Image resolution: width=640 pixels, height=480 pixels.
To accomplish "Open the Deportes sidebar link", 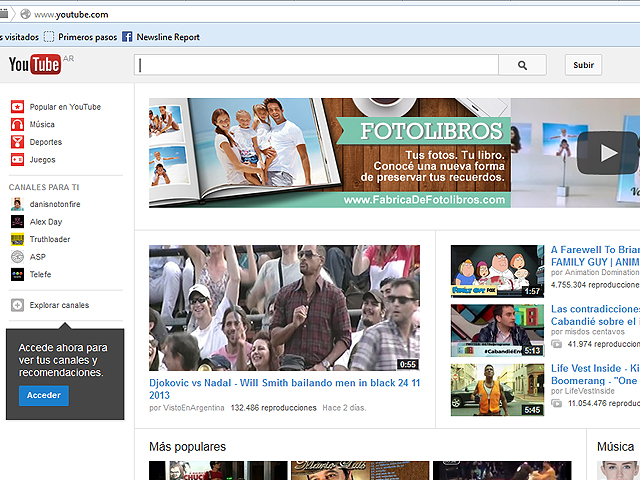I will [46, 142].
